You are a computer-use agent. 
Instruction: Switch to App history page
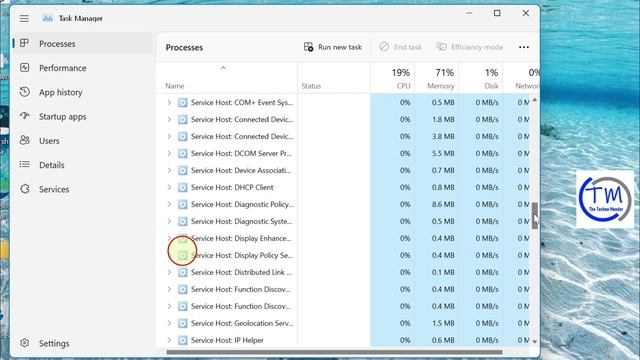[83, 92]
